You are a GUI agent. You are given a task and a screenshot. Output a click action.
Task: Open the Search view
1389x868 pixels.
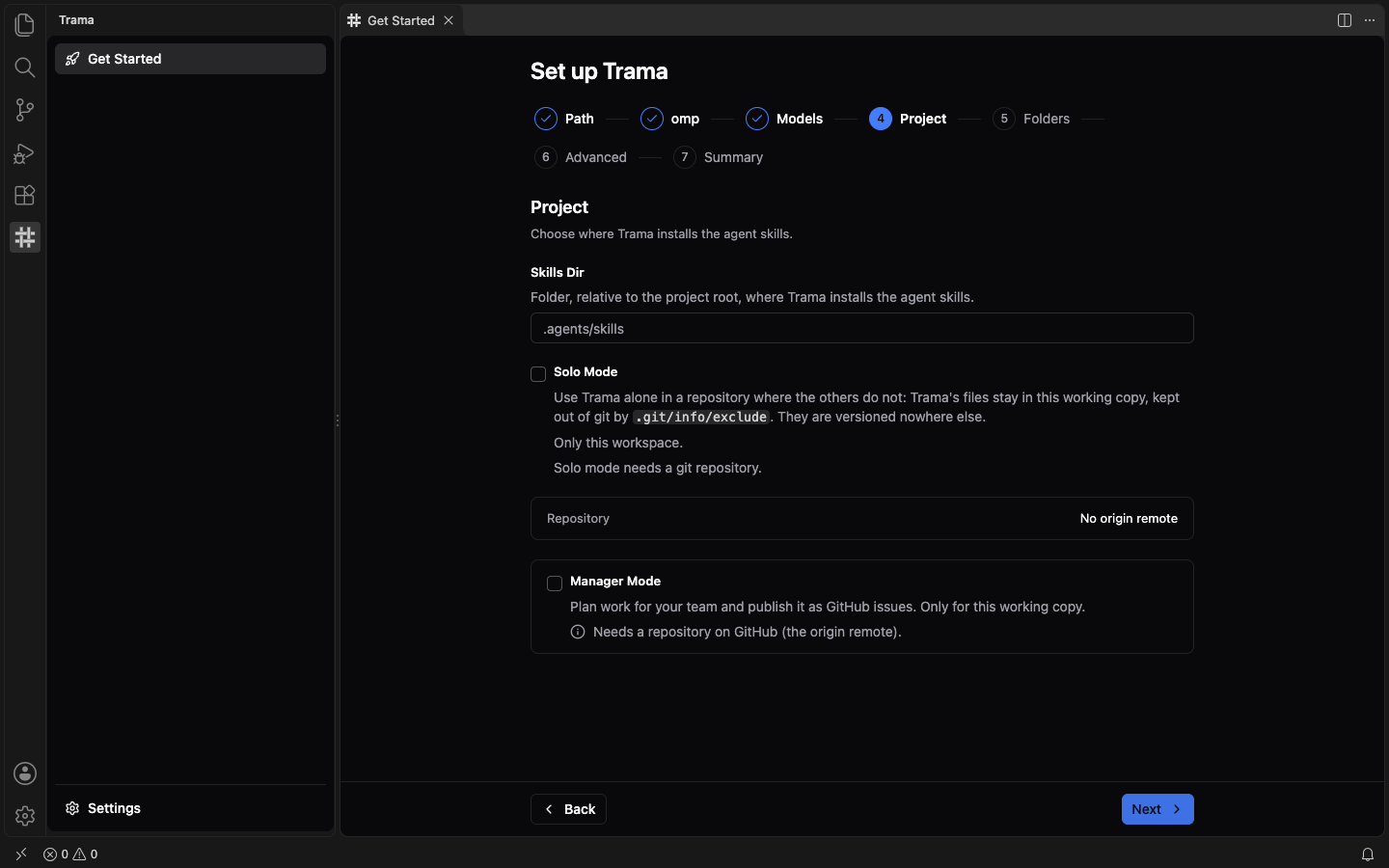25,68
